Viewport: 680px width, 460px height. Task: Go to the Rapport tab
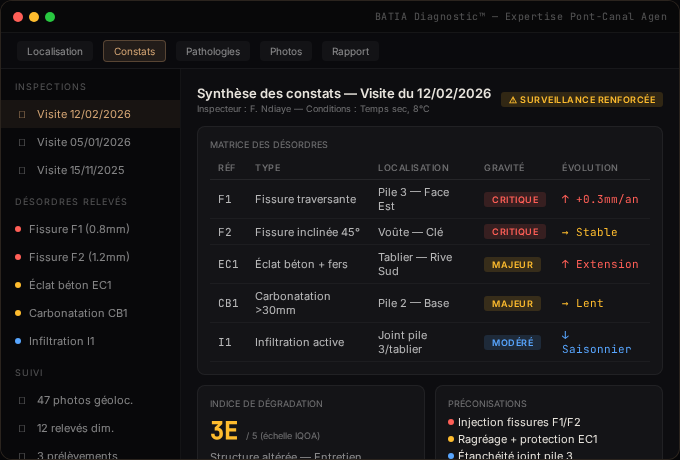pyautogui.click(x=350, y=51)
